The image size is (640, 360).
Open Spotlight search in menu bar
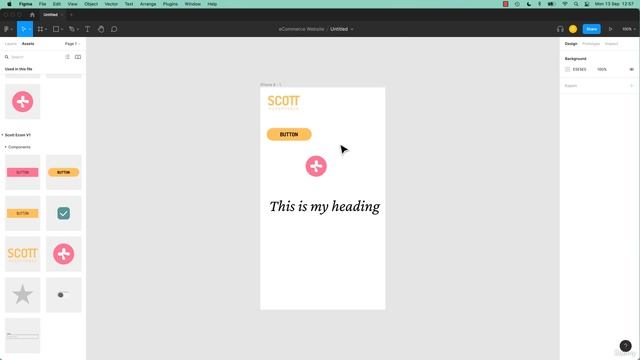point(576,4)
